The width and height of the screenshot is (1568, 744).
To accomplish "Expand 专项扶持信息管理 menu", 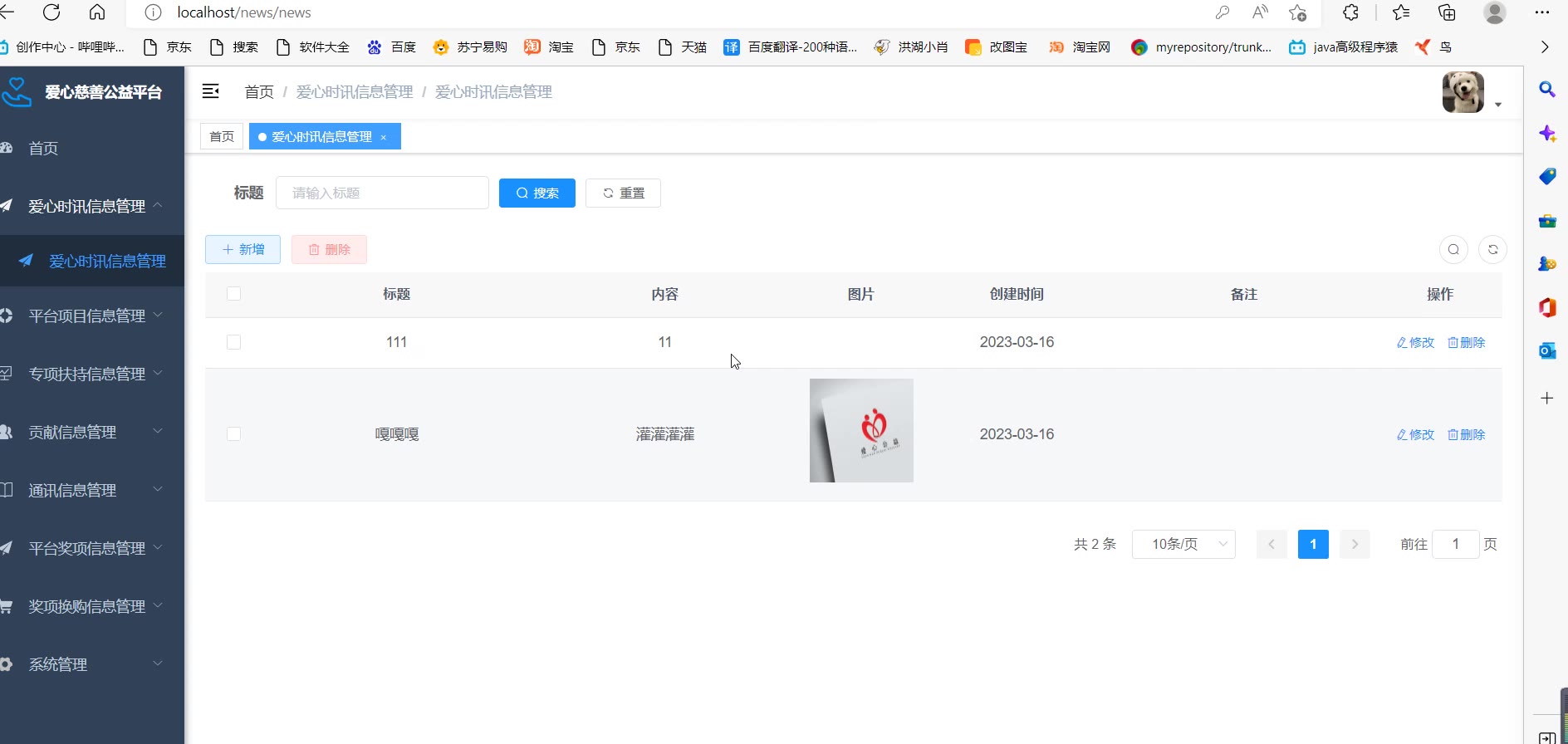I will pos(92,374).
